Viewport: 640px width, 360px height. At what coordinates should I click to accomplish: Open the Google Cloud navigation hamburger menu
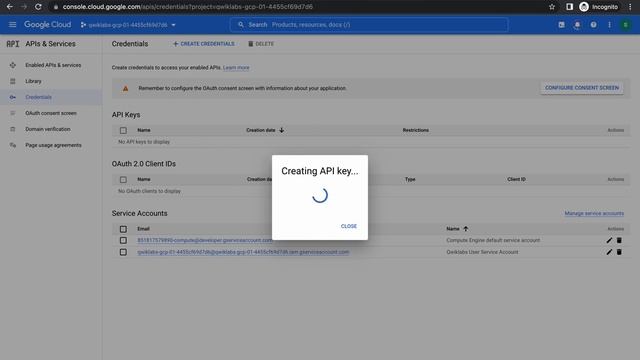12,24
